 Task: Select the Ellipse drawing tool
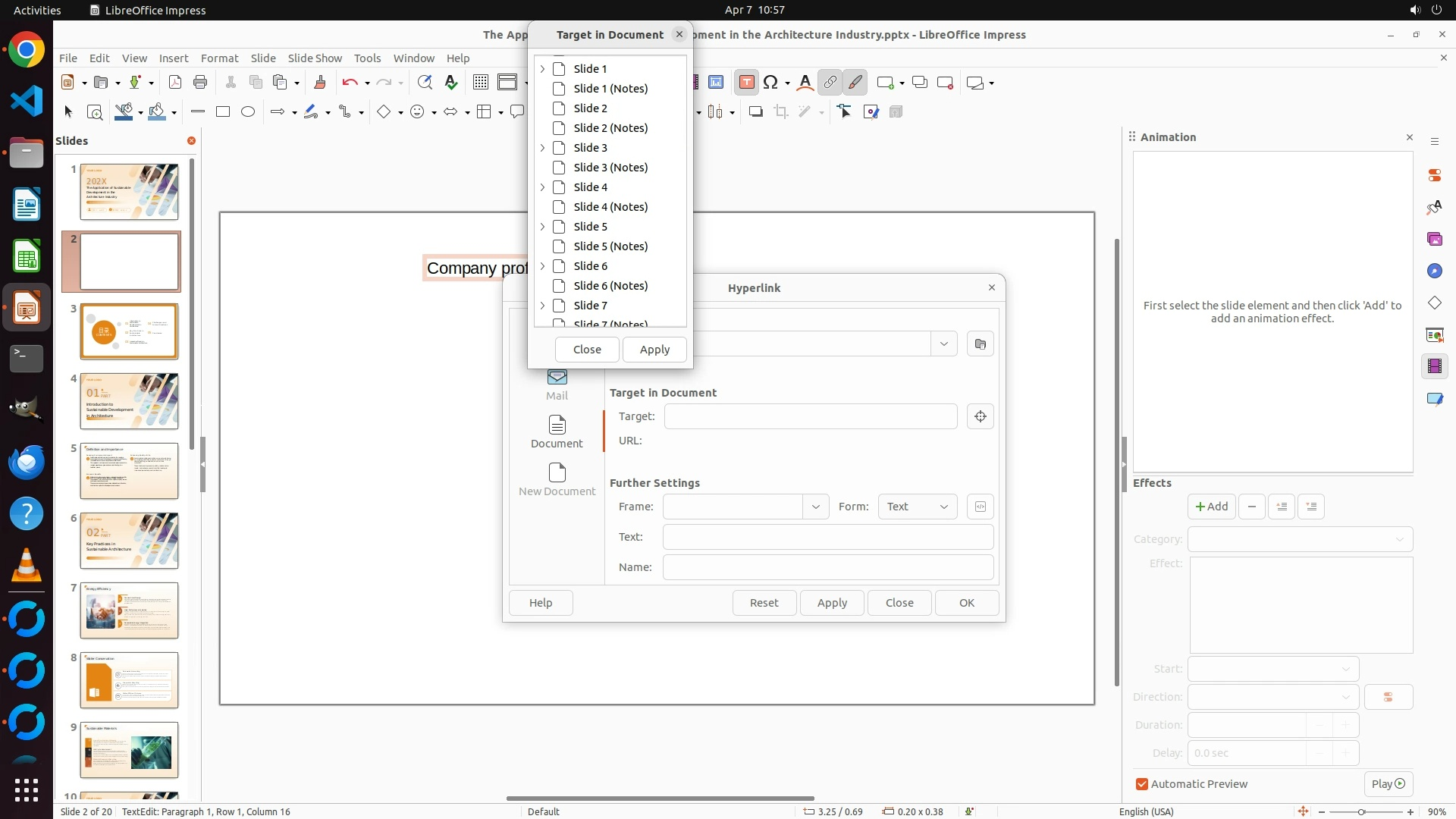coord(248,112)
